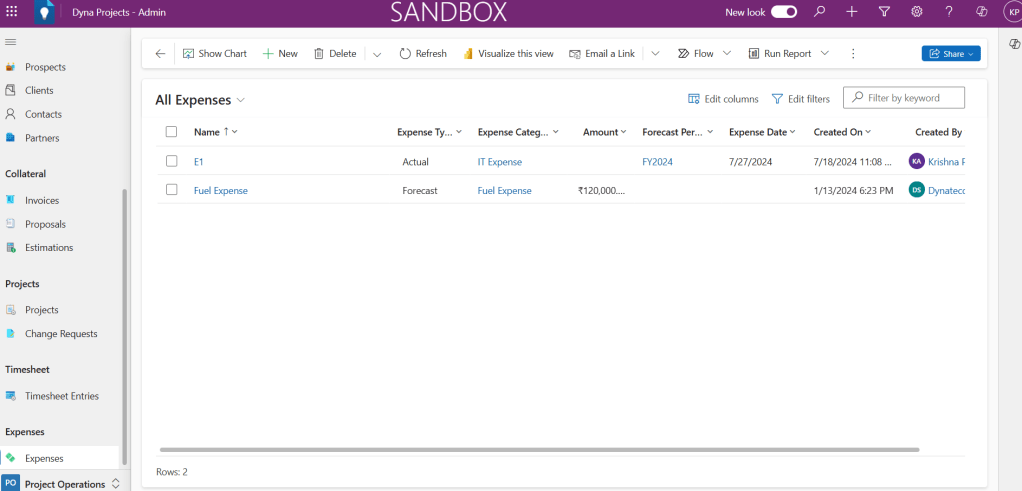
Task: Click the search magnifier icon in header
Action: tap(819, 12)
